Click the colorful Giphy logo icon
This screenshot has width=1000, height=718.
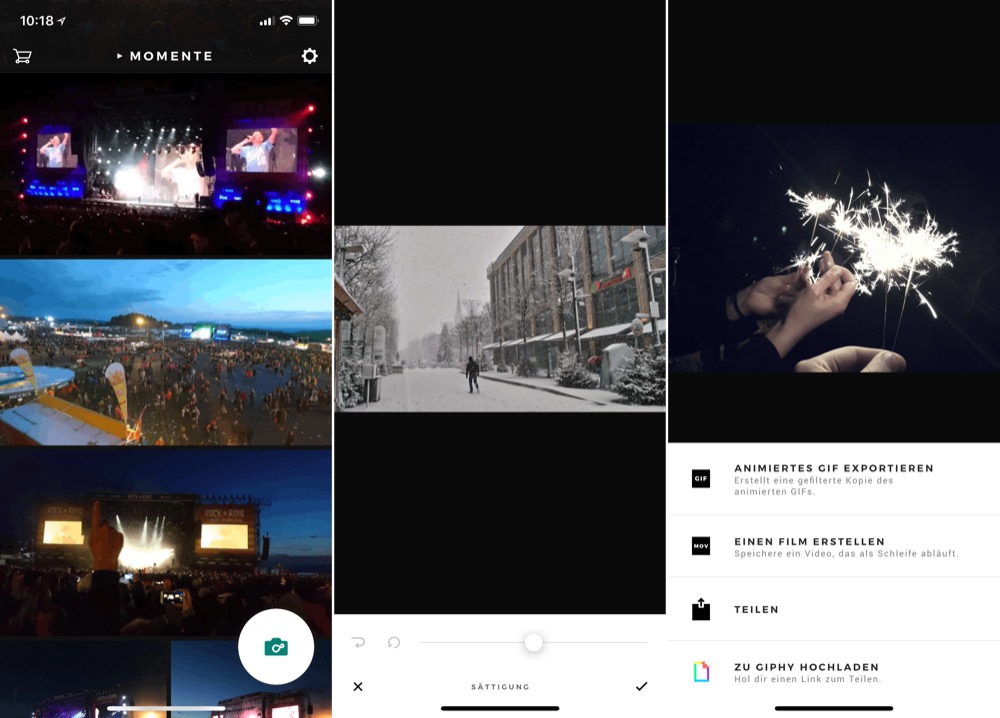[701, 671]
